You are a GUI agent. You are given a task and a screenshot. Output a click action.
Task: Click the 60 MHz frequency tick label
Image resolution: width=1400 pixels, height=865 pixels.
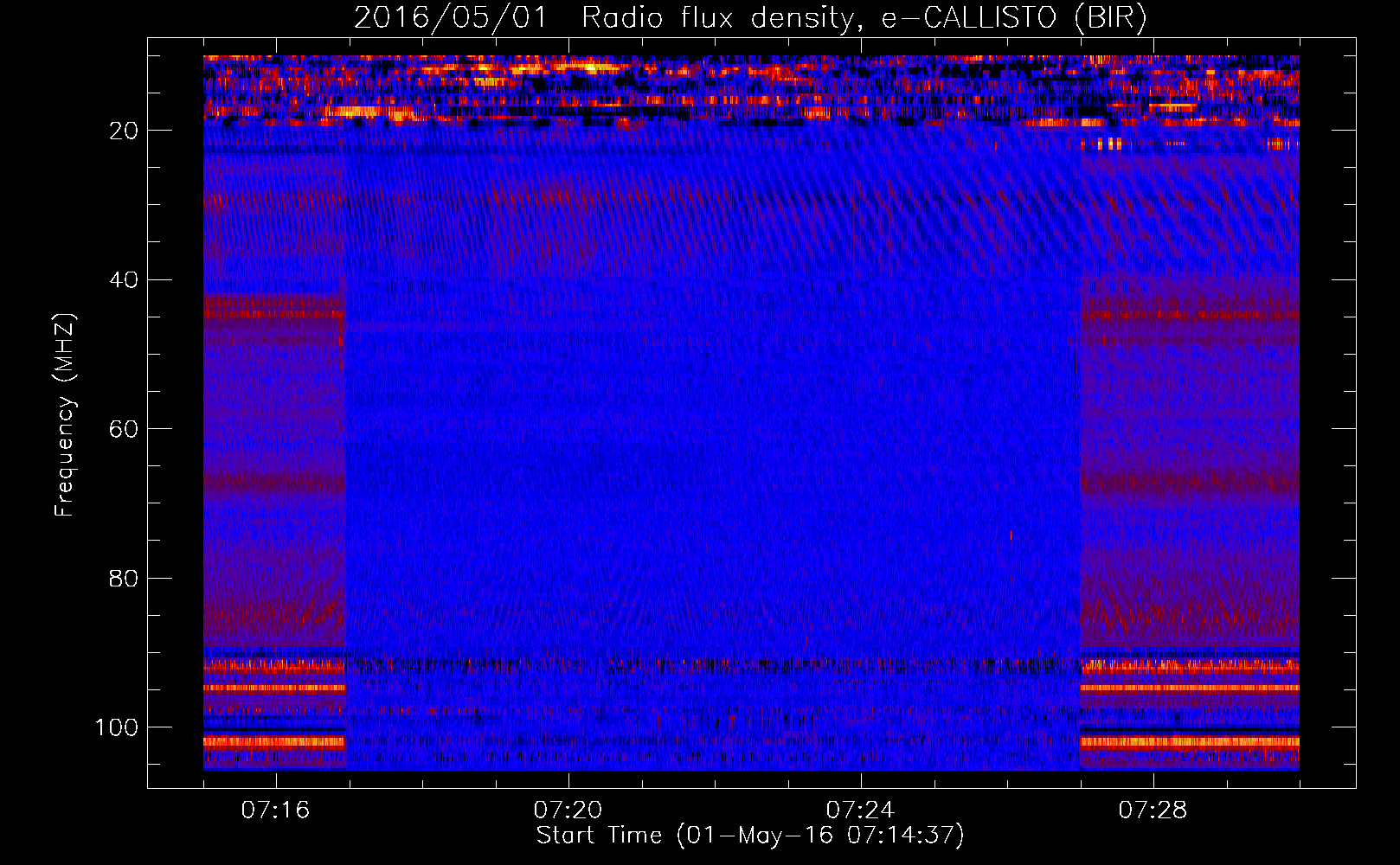tap(124, 429)
